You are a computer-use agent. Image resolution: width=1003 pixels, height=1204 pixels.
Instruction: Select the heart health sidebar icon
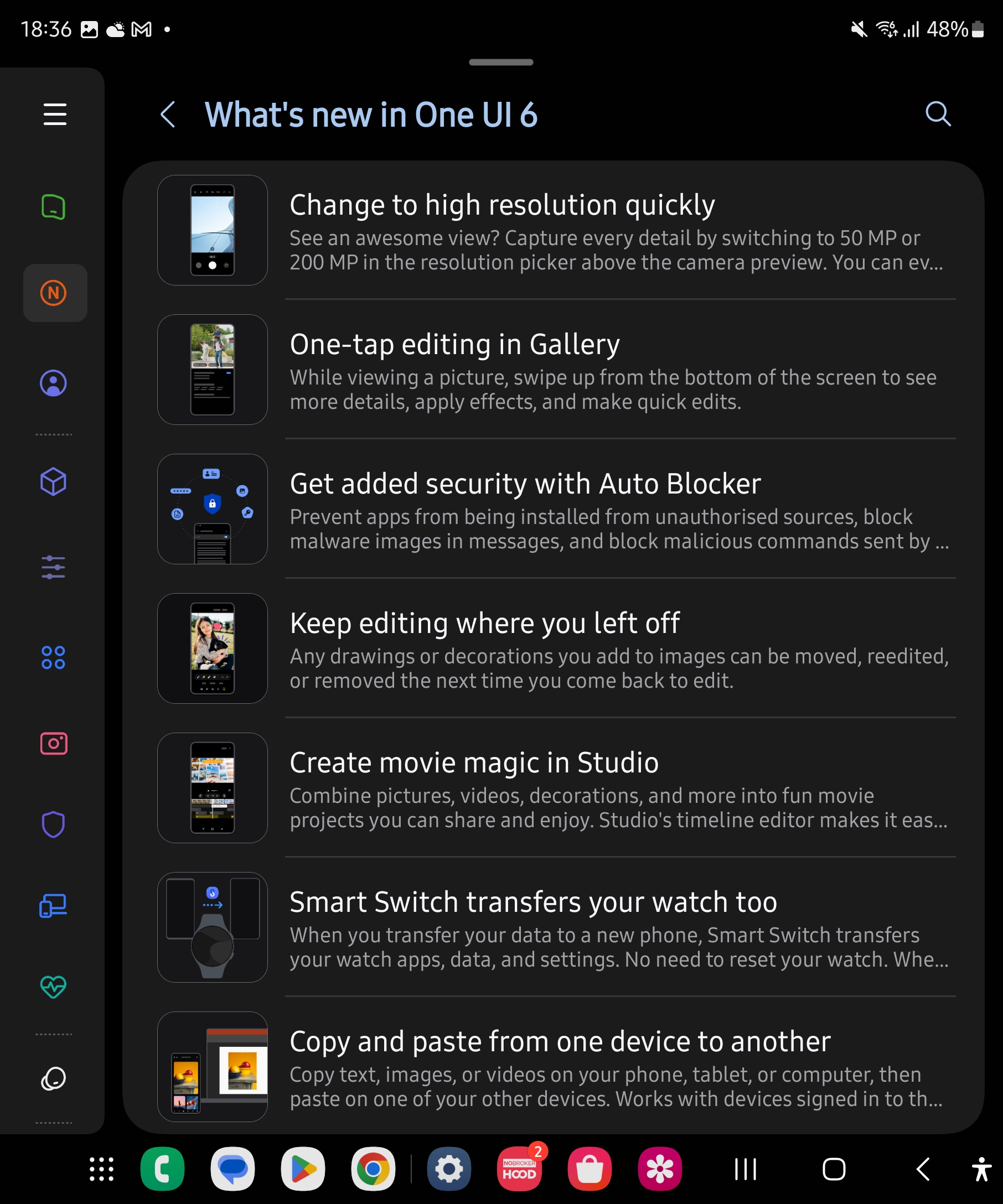tap(53, 986)
